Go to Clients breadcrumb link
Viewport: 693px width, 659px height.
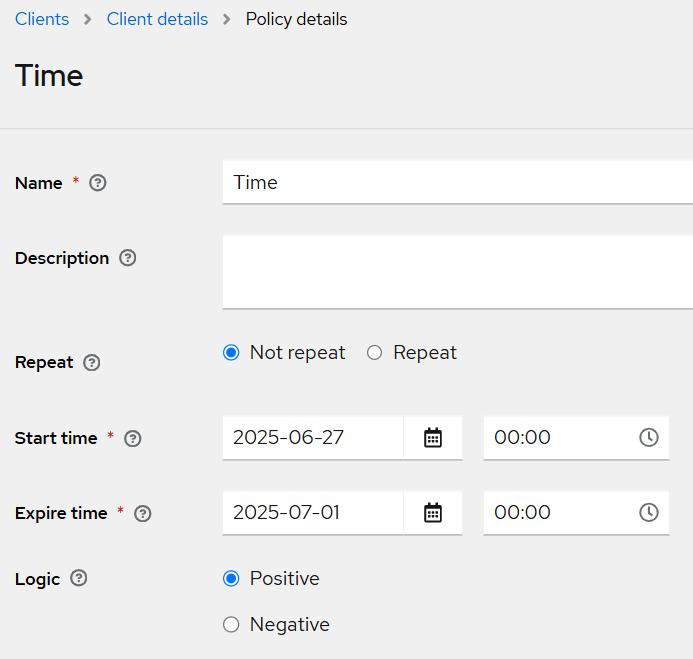pos(42,19)
